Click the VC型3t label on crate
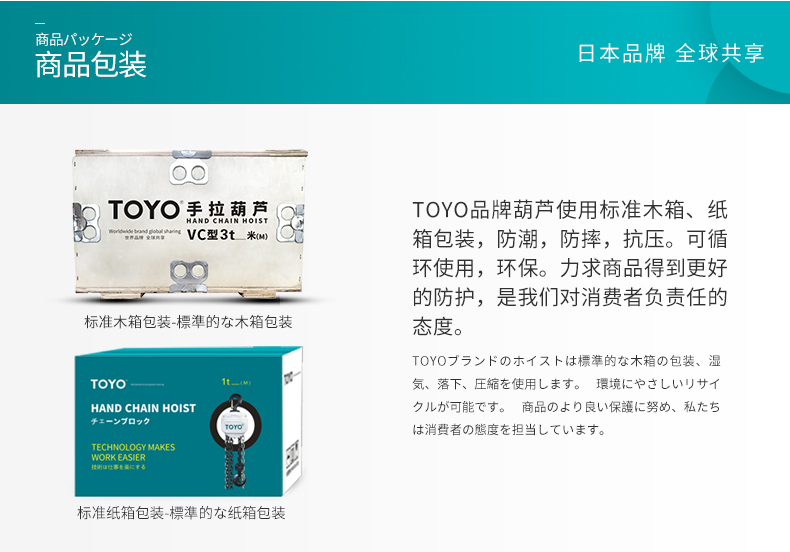The height and width of the screenshot is (552, 790). (x=211, y=235)
